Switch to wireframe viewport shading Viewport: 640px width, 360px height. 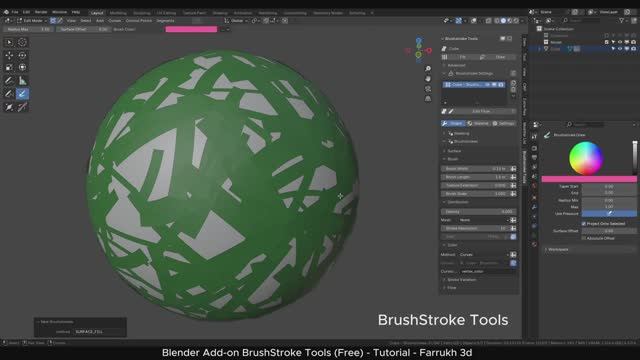(497, 20)
